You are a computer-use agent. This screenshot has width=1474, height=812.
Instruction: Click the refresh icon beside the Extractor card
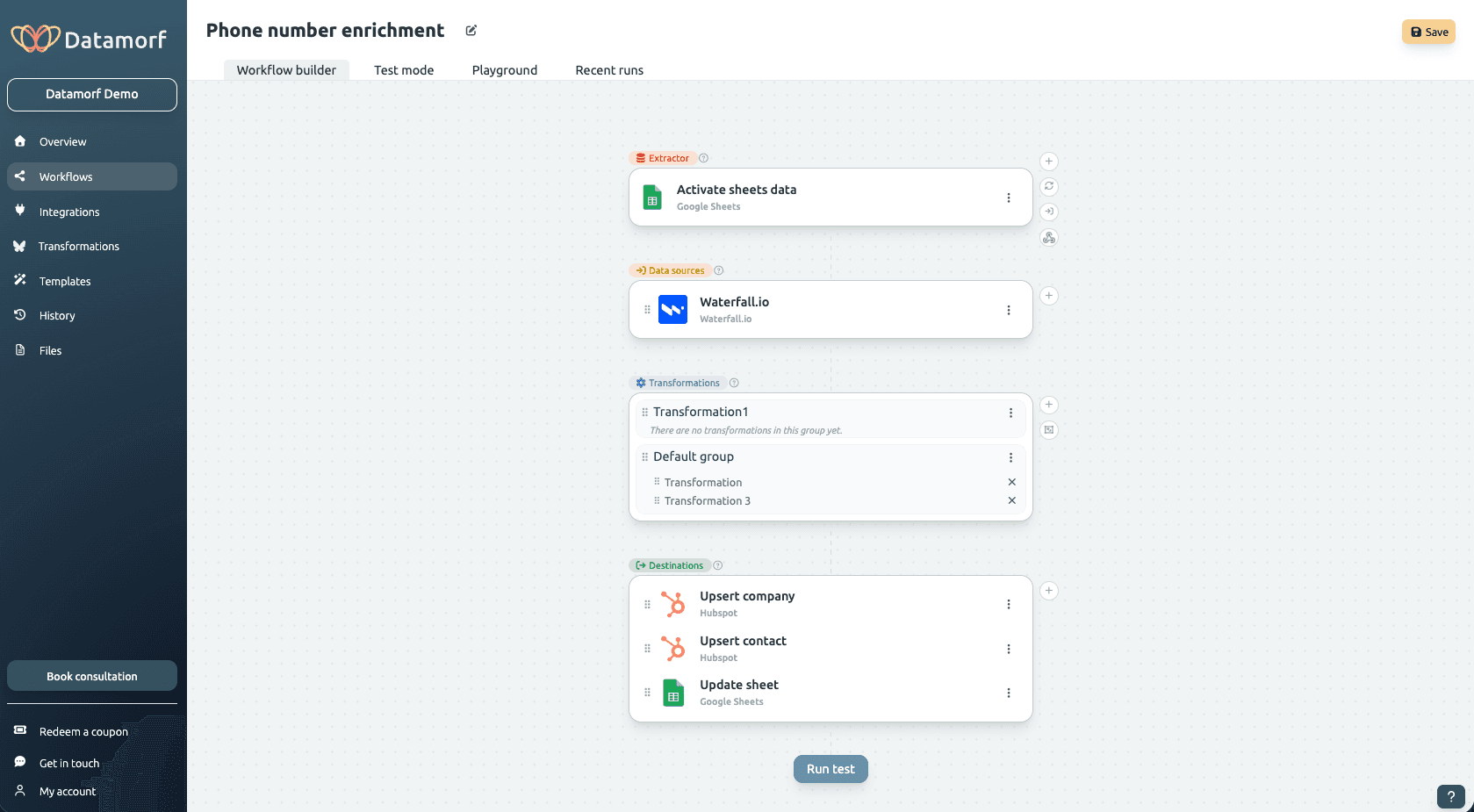[1048, 186]
